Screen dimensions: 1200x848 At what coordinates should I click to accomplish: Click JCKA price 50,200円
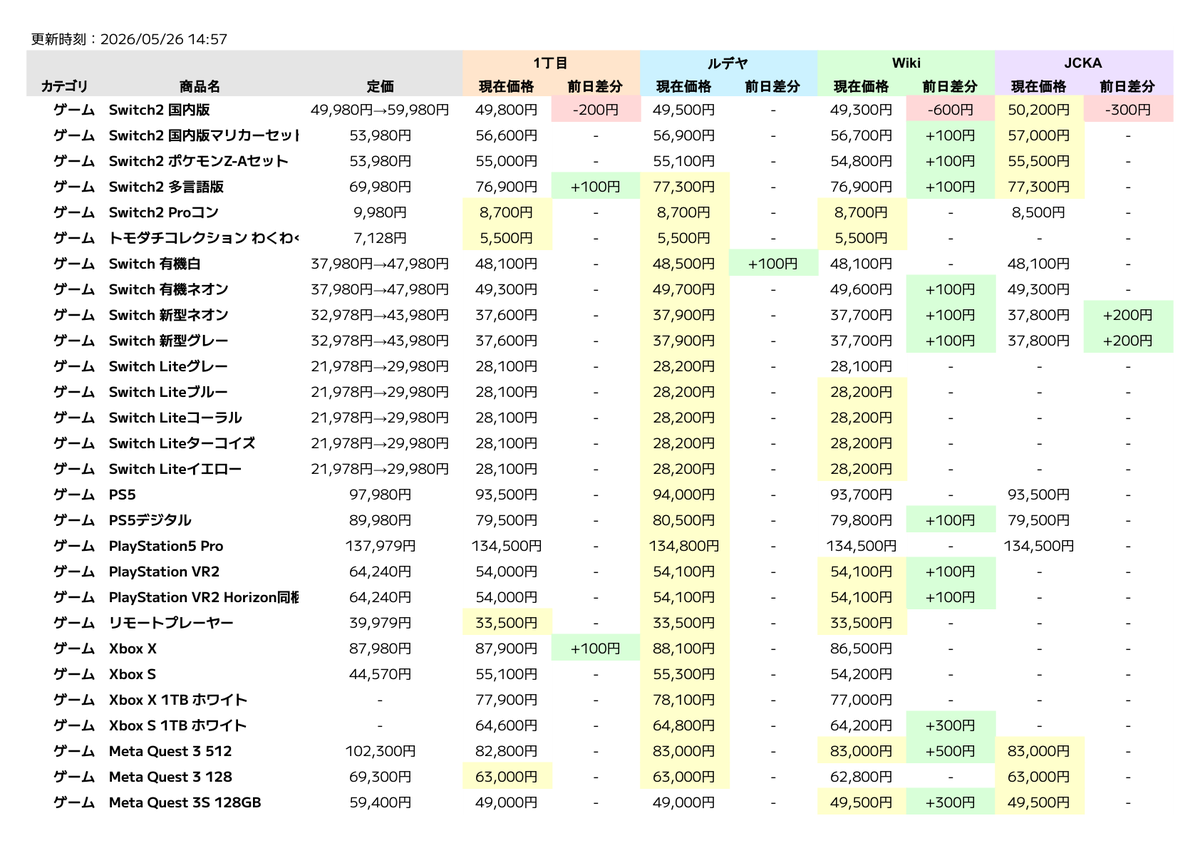(1039, 110)
